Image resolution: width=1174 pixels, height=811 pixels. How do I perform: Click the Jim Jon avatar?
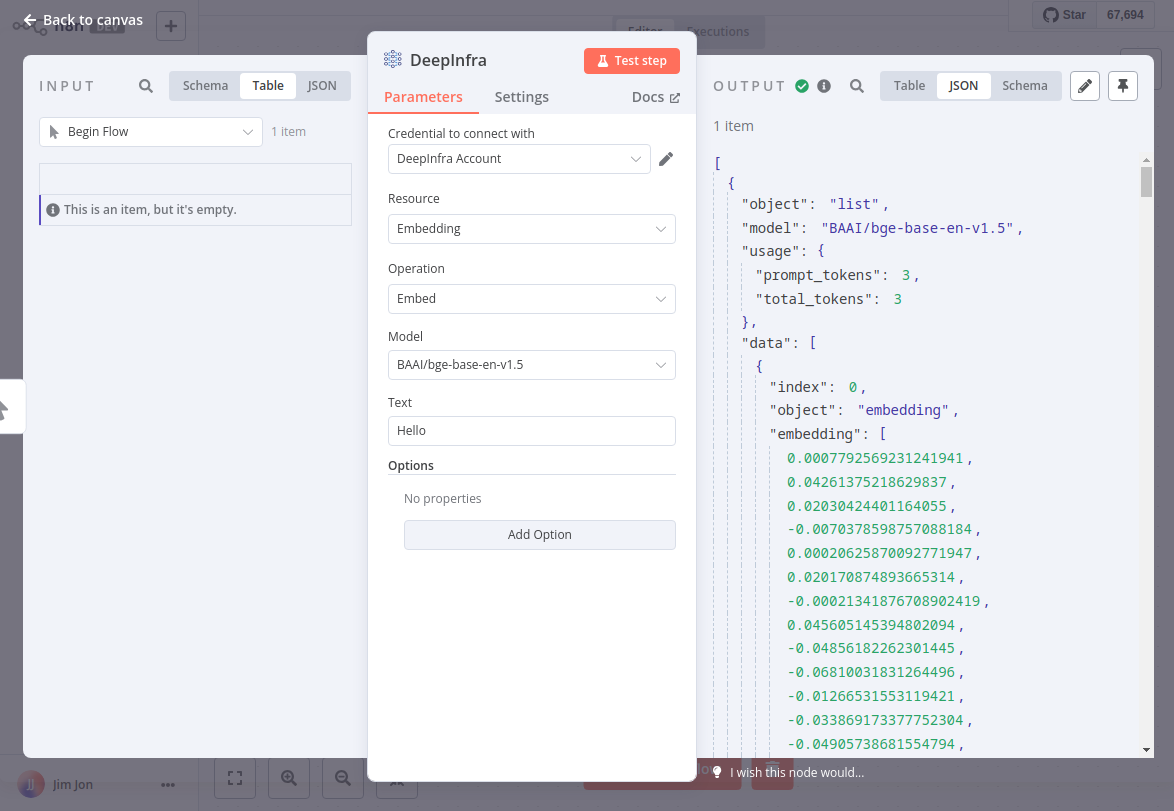pyautogui.click(x=31, y=785)
